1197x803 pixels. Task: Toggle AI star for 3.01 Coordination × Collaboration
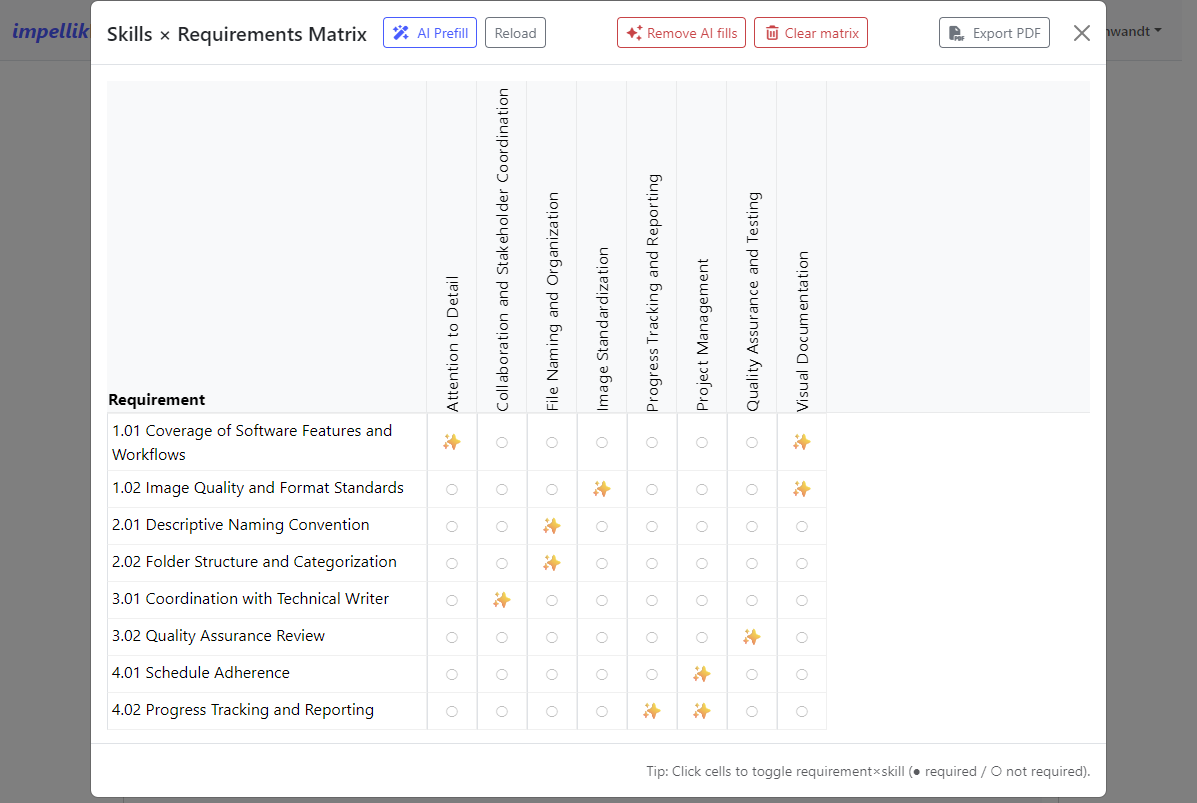click(x=502, y=600)
